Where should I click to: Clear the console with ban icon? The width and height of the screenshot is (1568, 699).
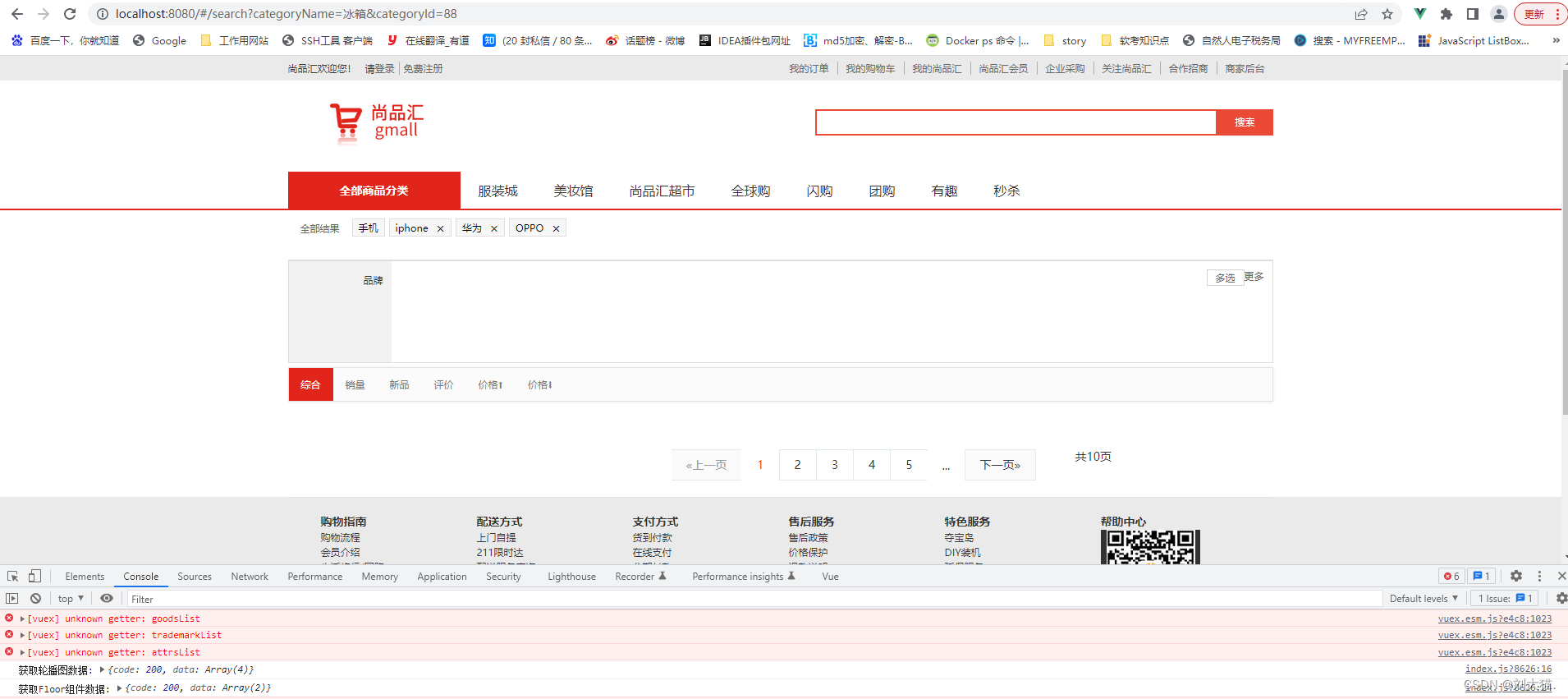(36, 599)
